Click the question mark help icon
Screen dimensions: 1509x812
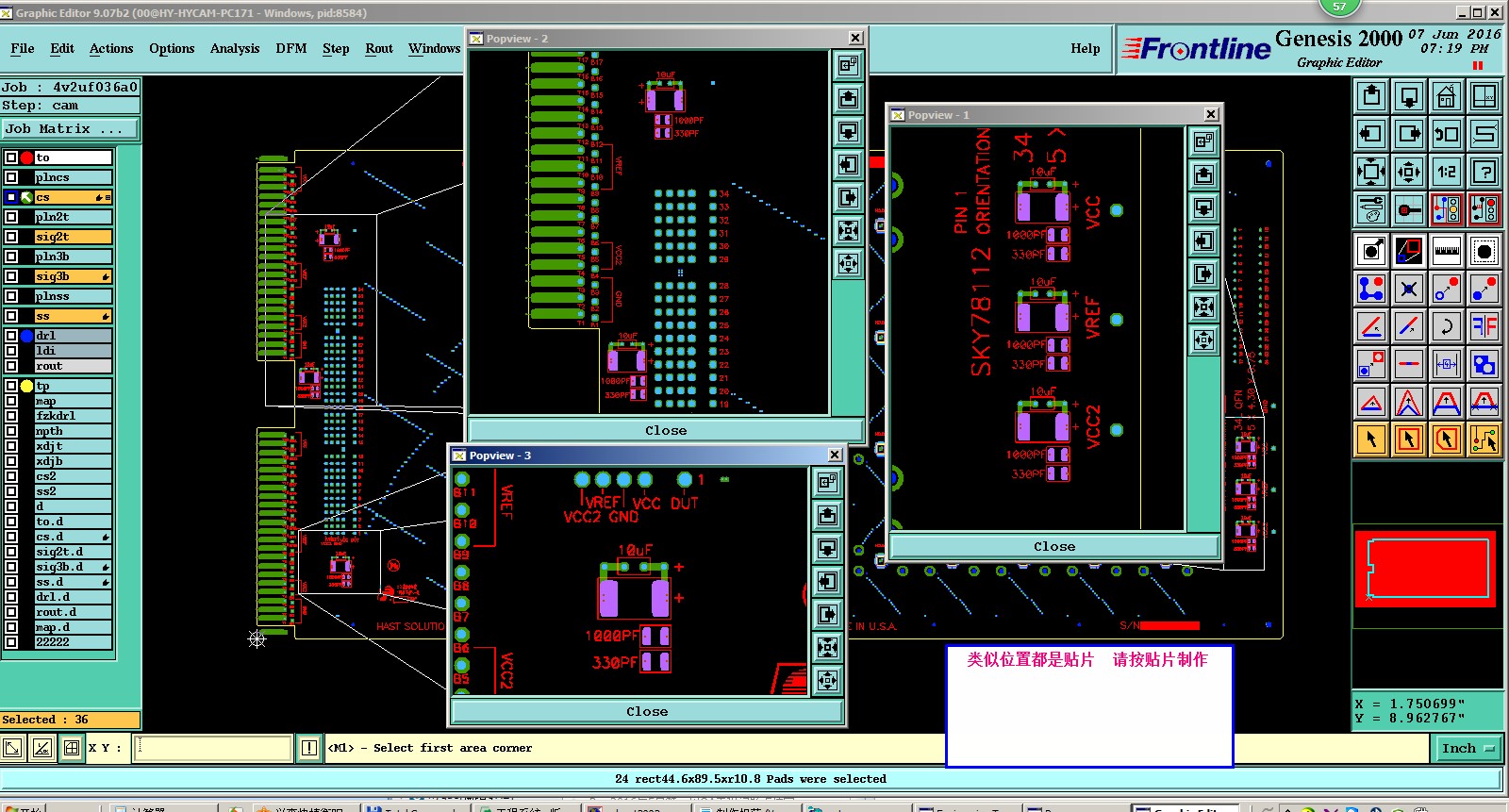tap(1484, 172)
